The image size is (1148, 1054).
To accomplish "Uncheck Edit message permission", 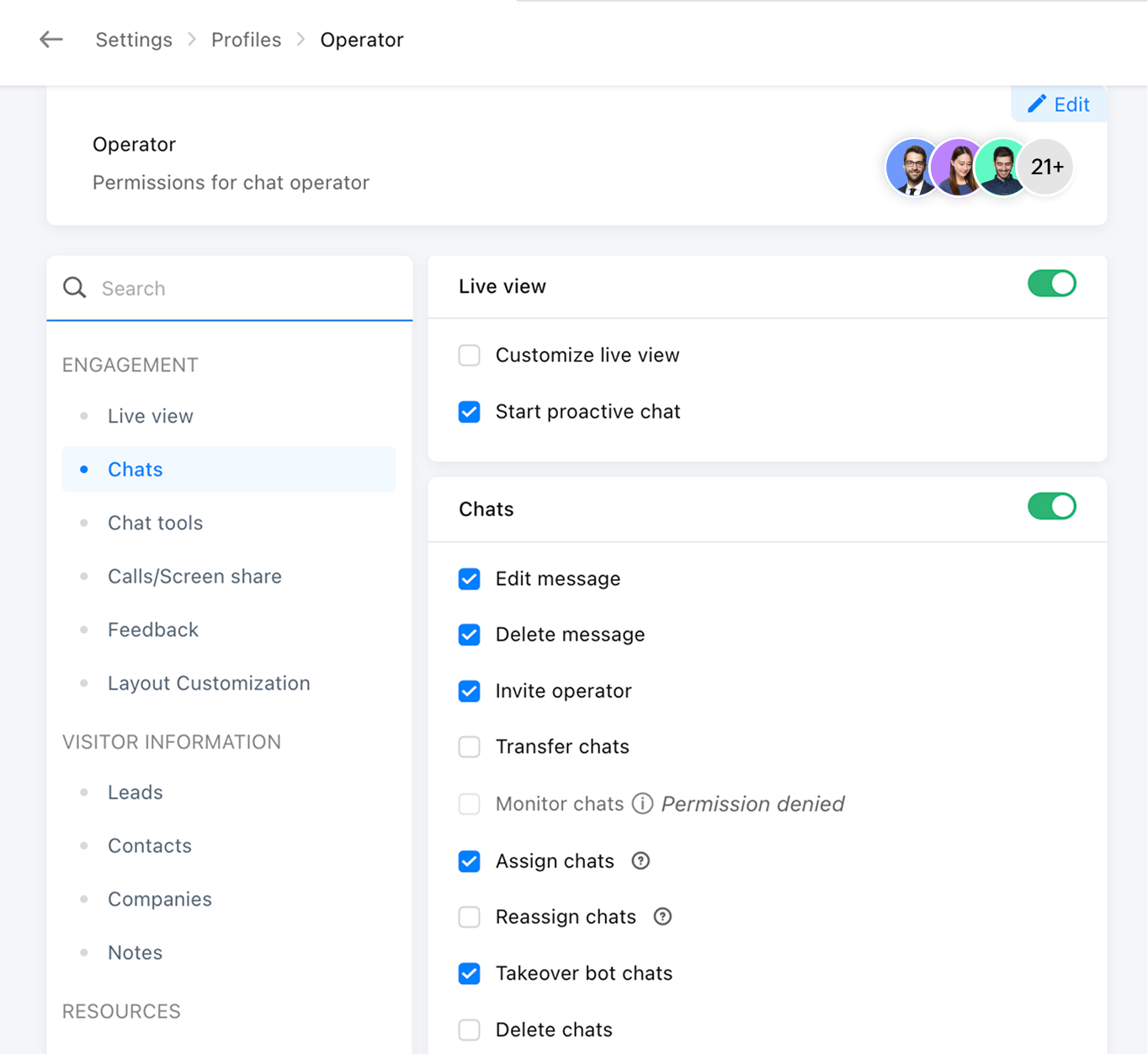I will point(469,579).
